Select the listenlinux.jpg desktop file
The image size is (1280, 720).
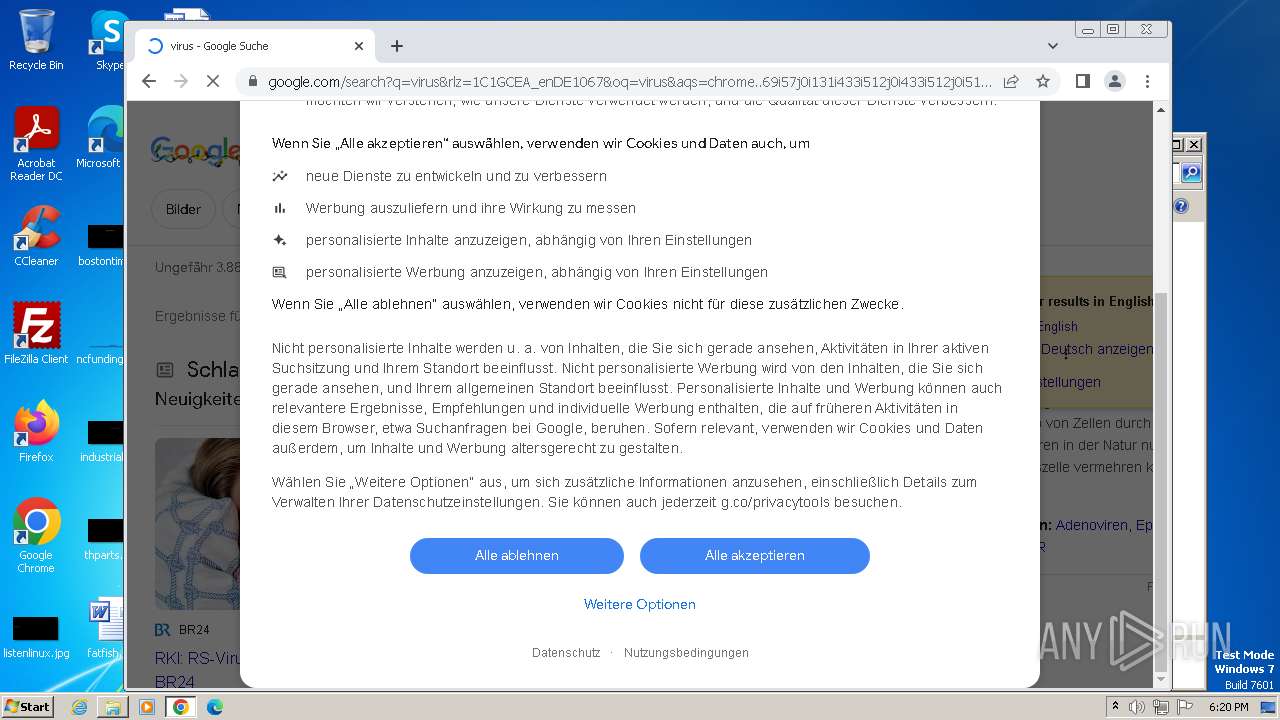point(36,638)
